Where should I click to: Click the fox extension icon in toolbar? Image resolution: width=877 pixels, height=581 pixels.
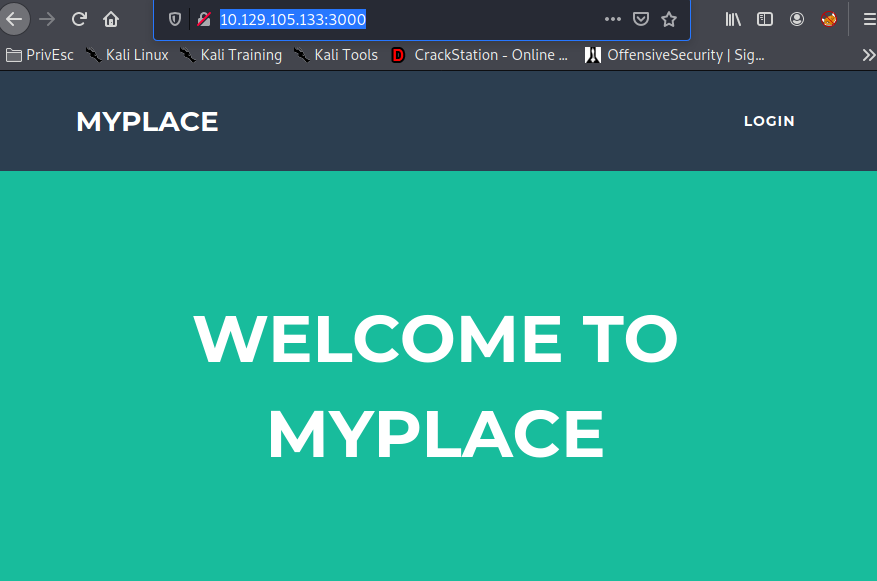(829, 19)
